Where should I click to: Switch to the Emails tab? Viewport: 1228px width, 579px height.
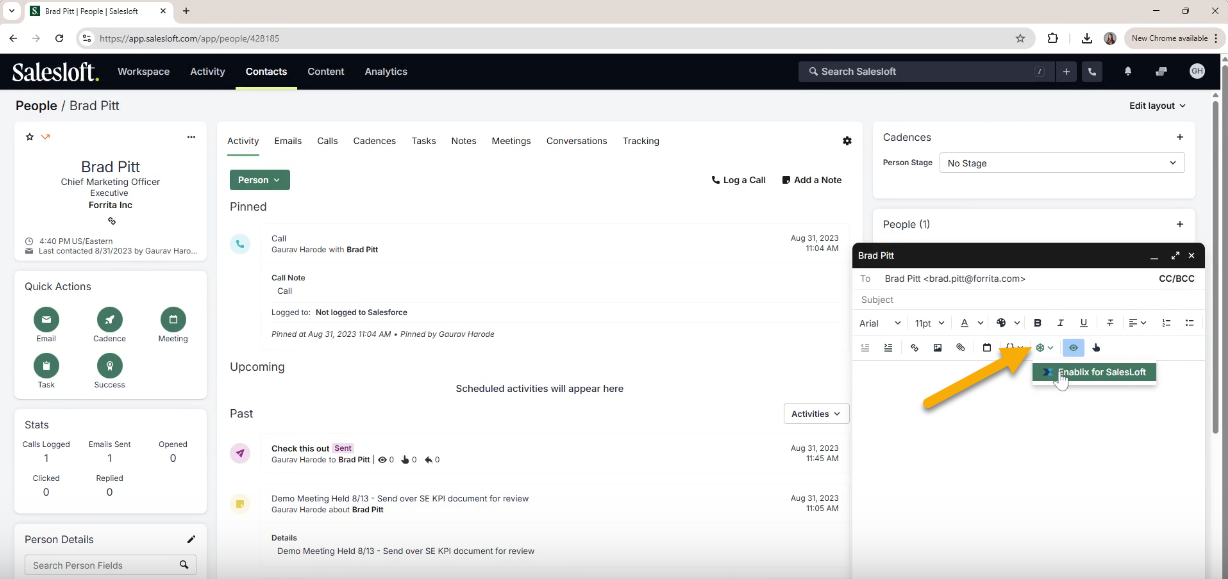coord(288,141)
